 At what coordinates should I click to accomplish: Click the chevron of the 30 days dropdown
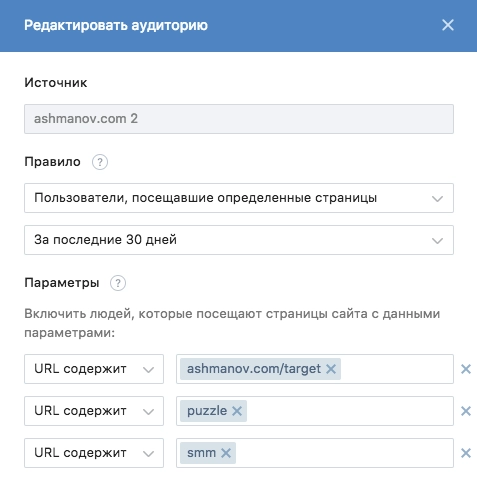(x=437, y=241)
